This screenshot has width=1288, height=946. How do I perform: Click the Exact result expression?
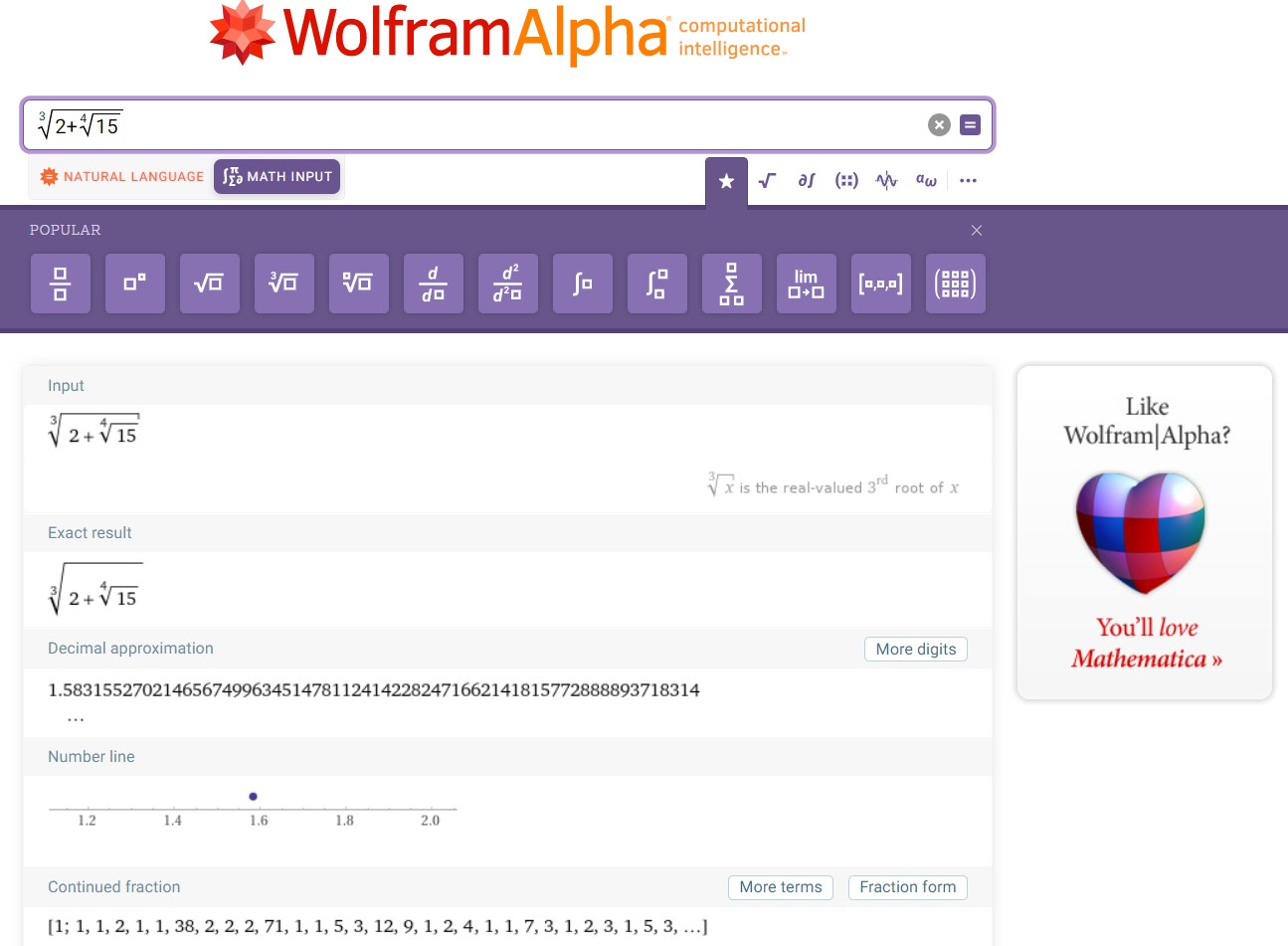95,590
